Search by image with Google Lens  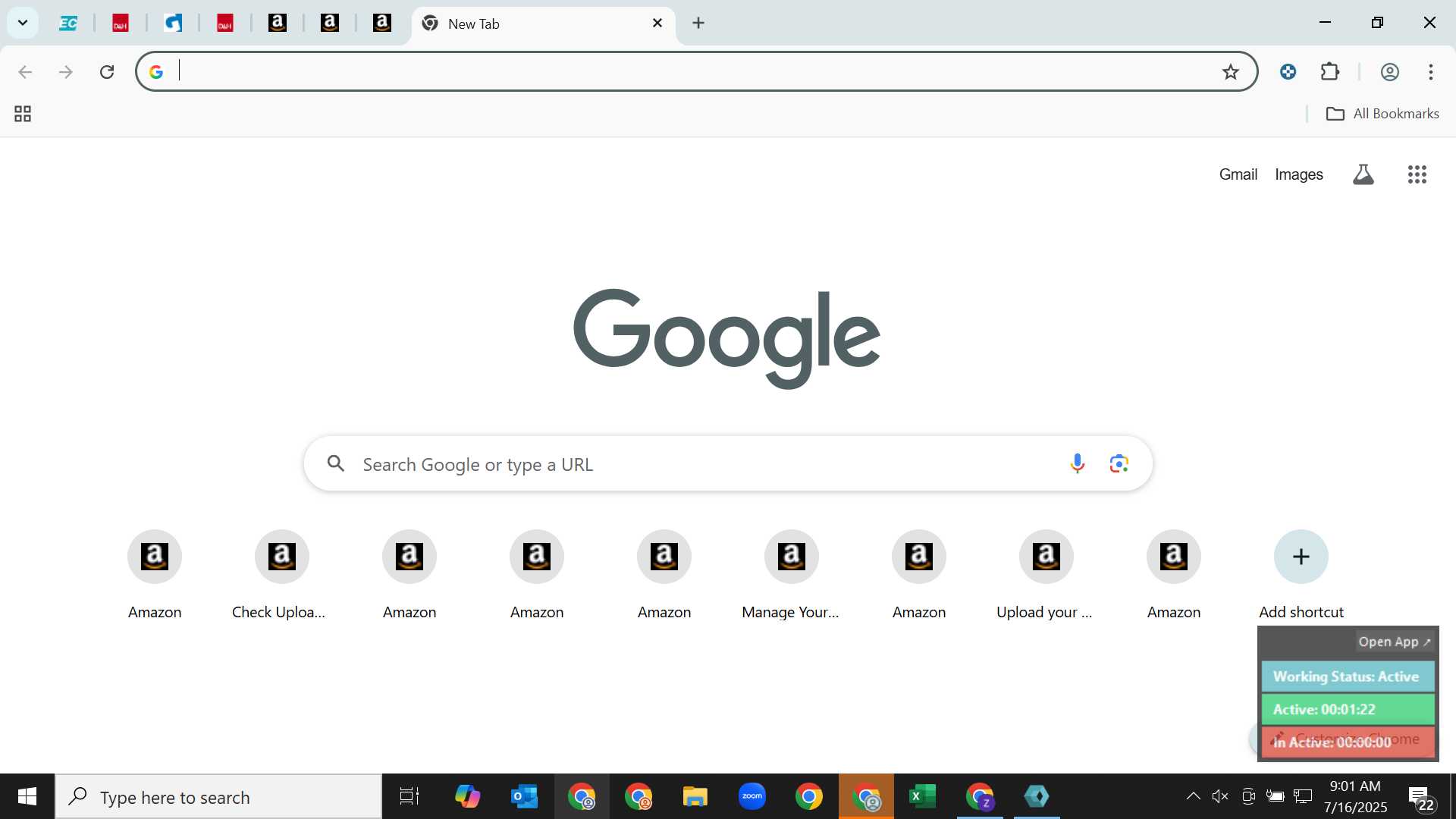coord(1119,463)
